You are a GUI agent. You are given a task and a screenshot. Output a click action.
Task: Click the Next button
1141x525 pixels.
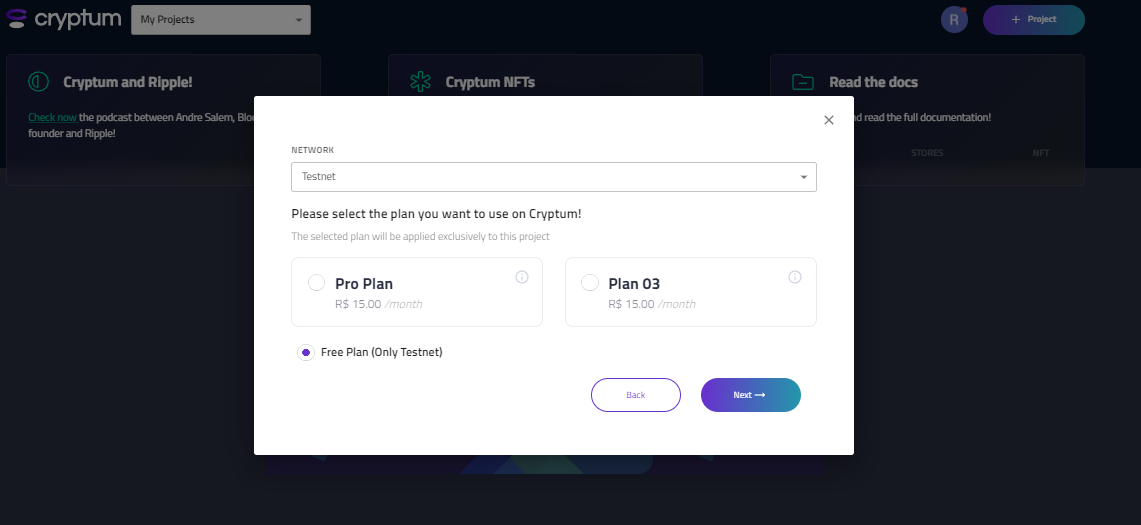pyautogui.click(x=751, y=395)
